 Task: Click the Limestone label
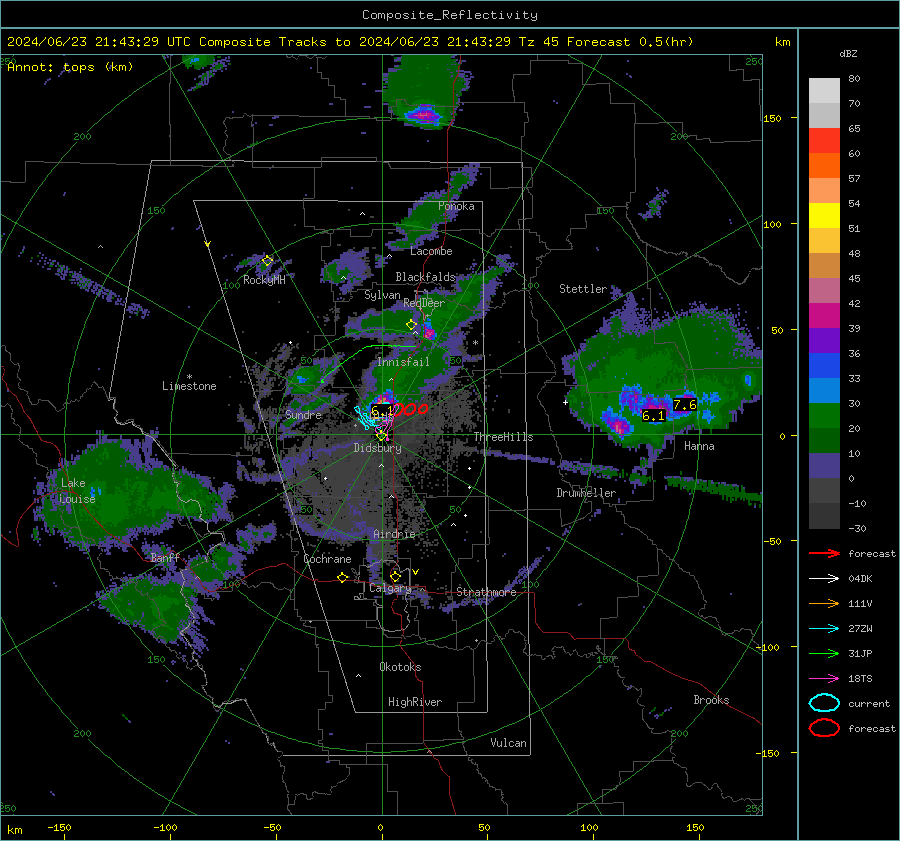[189, 386]
